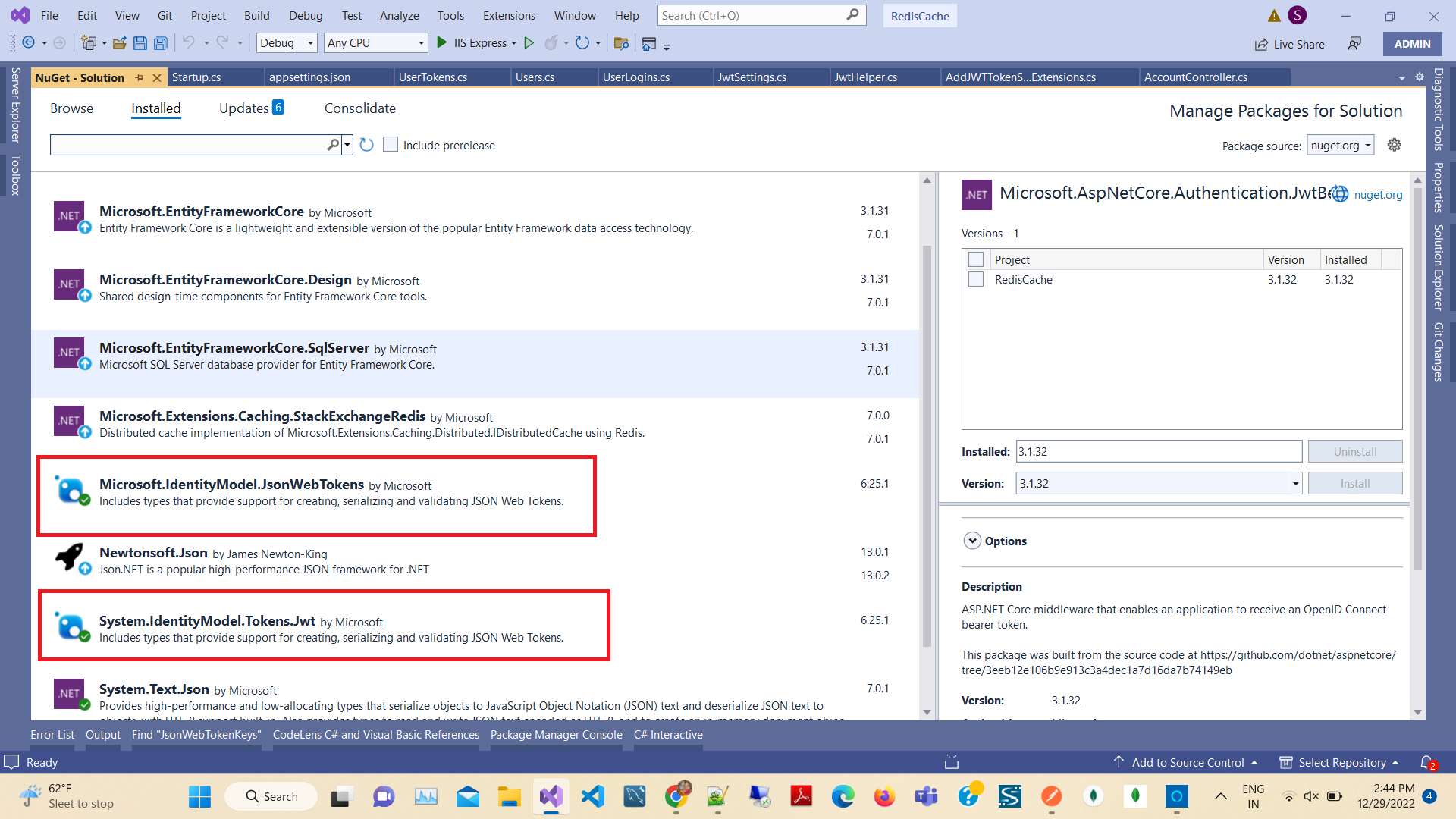This screenshot has height=819, width=1456.
Task: Click Start Without Debugging hollow play icon
Action: [x=529, y=43]
